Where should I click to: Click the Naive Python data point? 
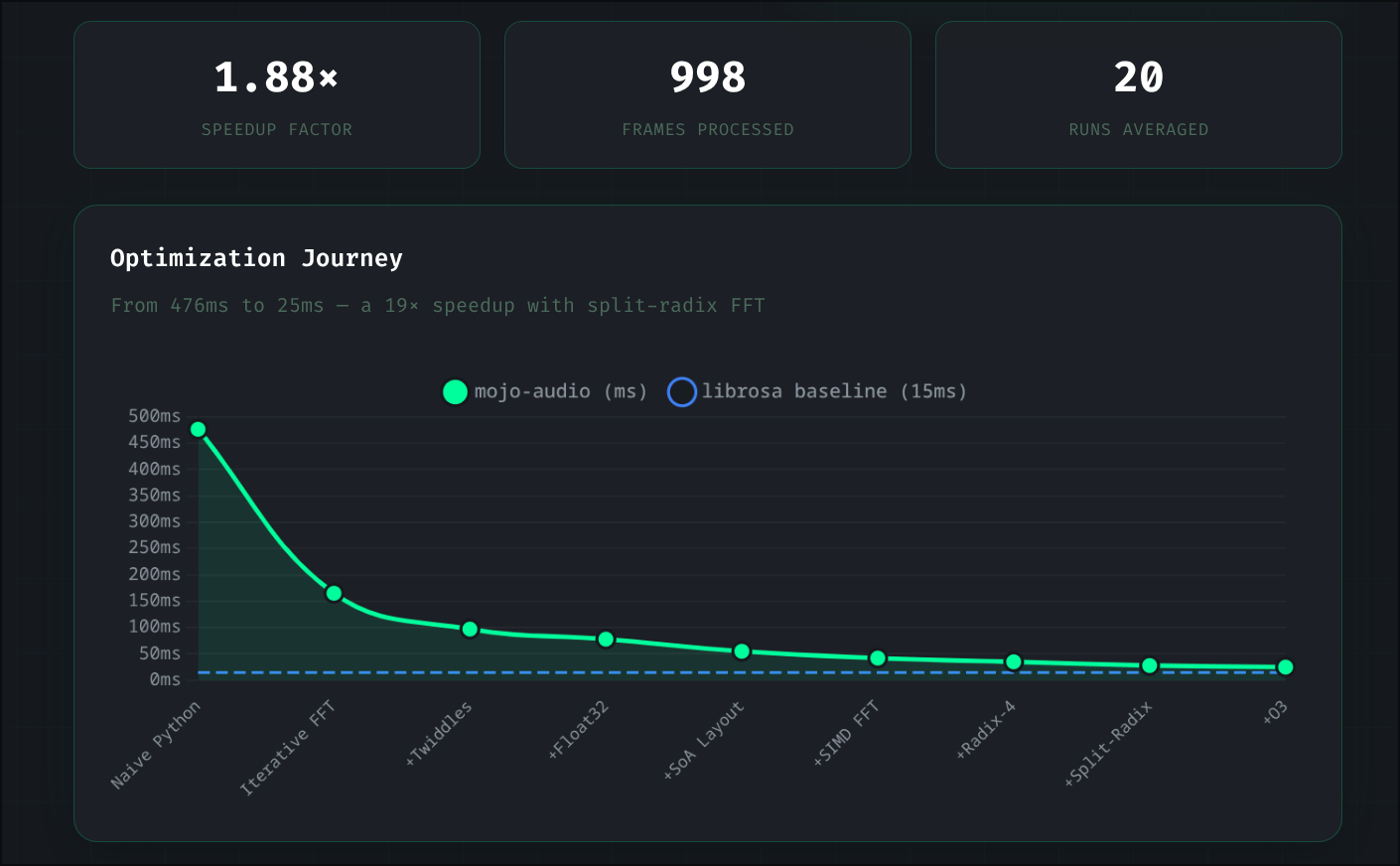coord(198,429)
